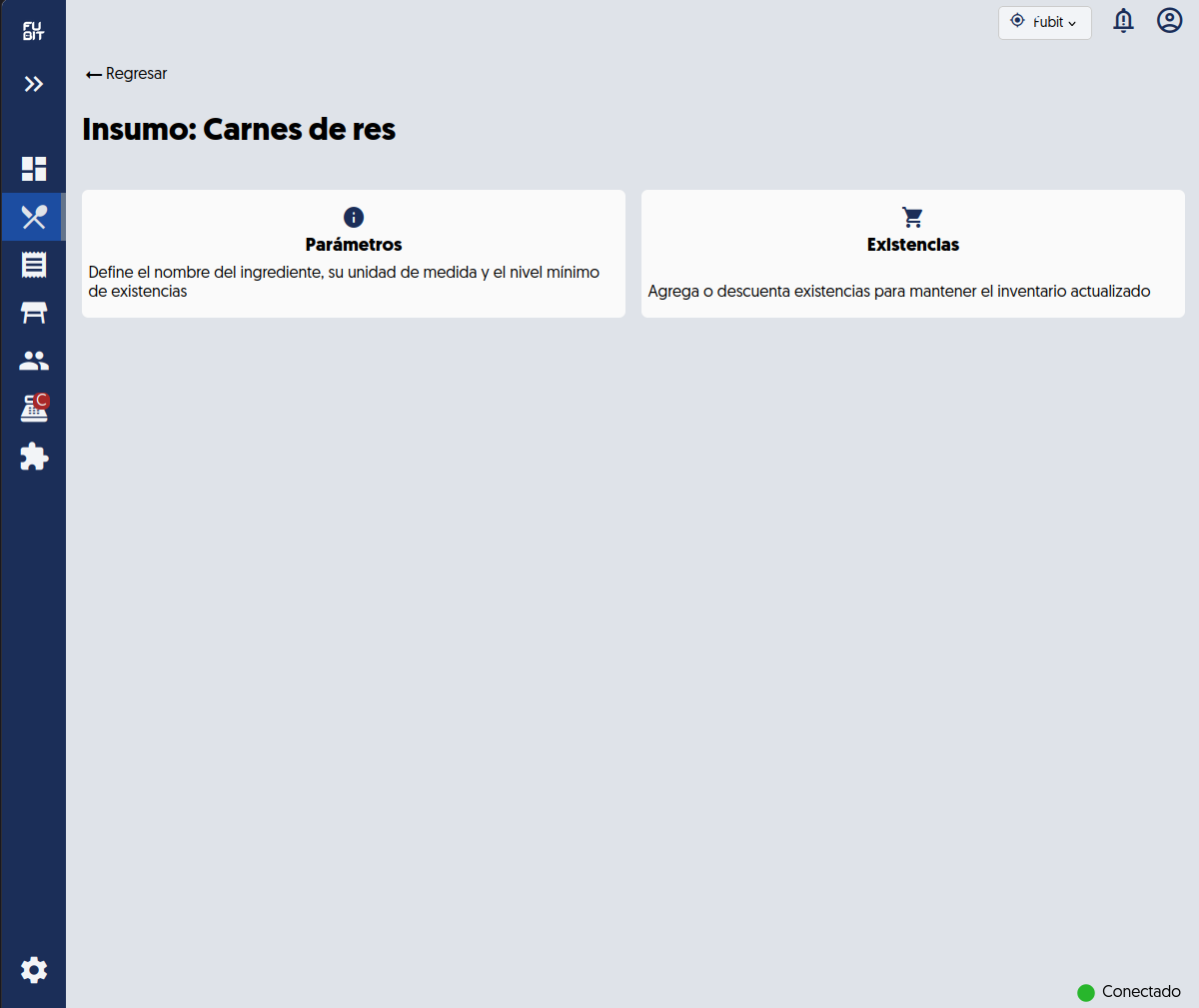The height and width of the screenshot is (1008, 1199).
Task: Open the puzzle piece extensions icon
Action: click(x=34, y=457)
